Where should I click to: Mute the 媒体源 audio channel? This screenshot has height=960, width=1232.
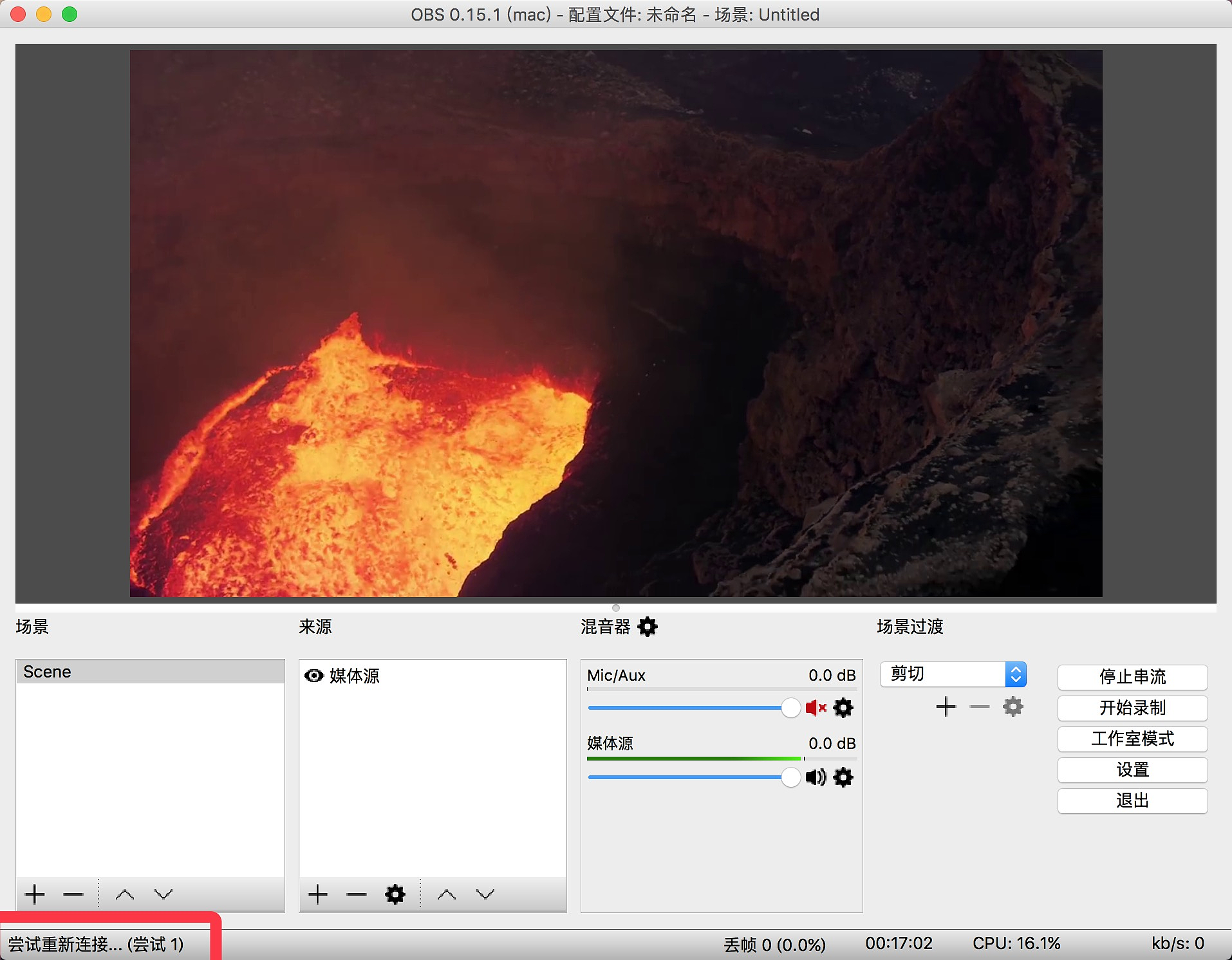pyautogui.click(x=816, y=777)
